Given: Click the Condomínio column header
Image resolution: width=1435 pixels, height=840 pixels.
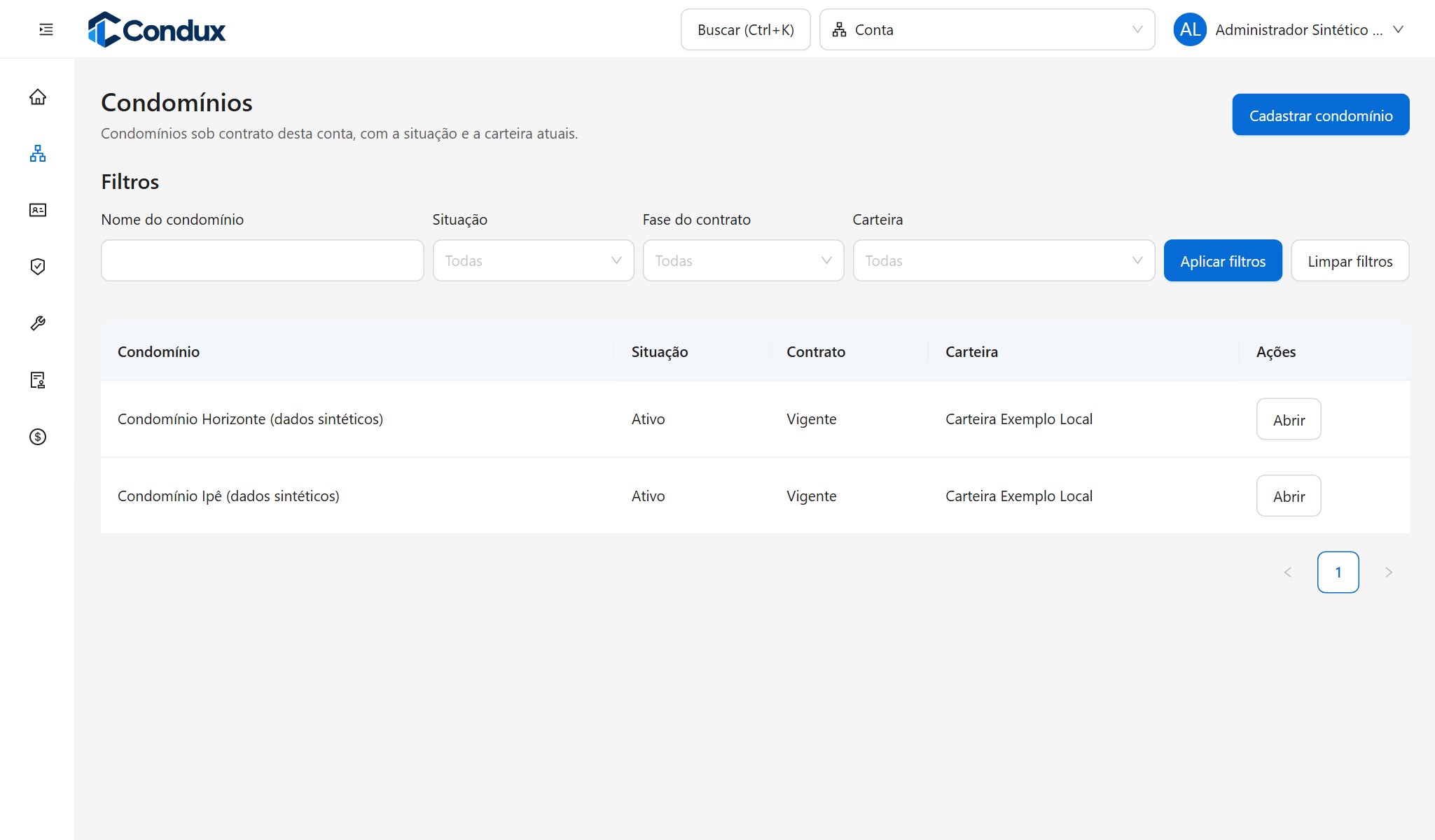Looking at the screenshot, I should click(x=357, y=352).
